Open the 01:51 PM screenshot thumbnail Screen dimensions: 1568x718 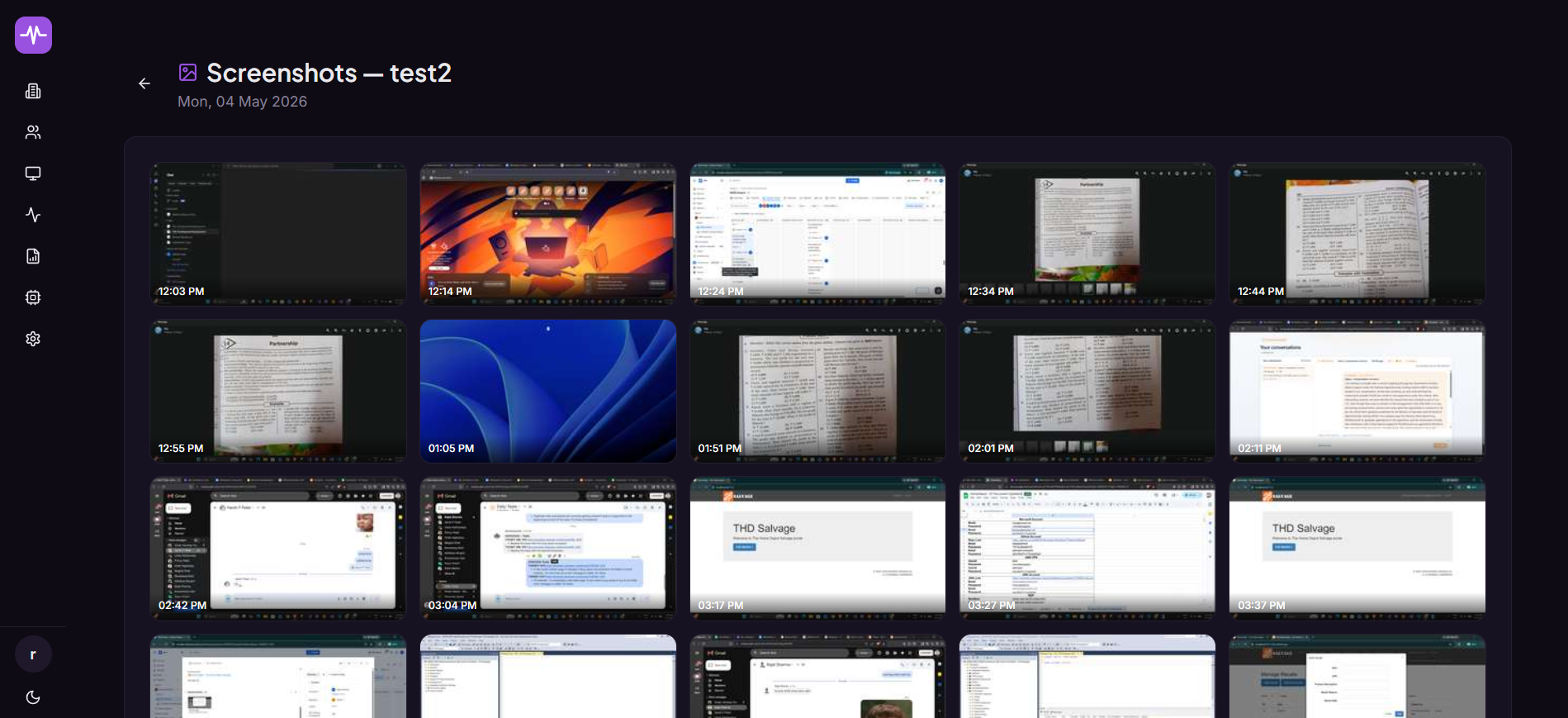click(x=817, y=391)
